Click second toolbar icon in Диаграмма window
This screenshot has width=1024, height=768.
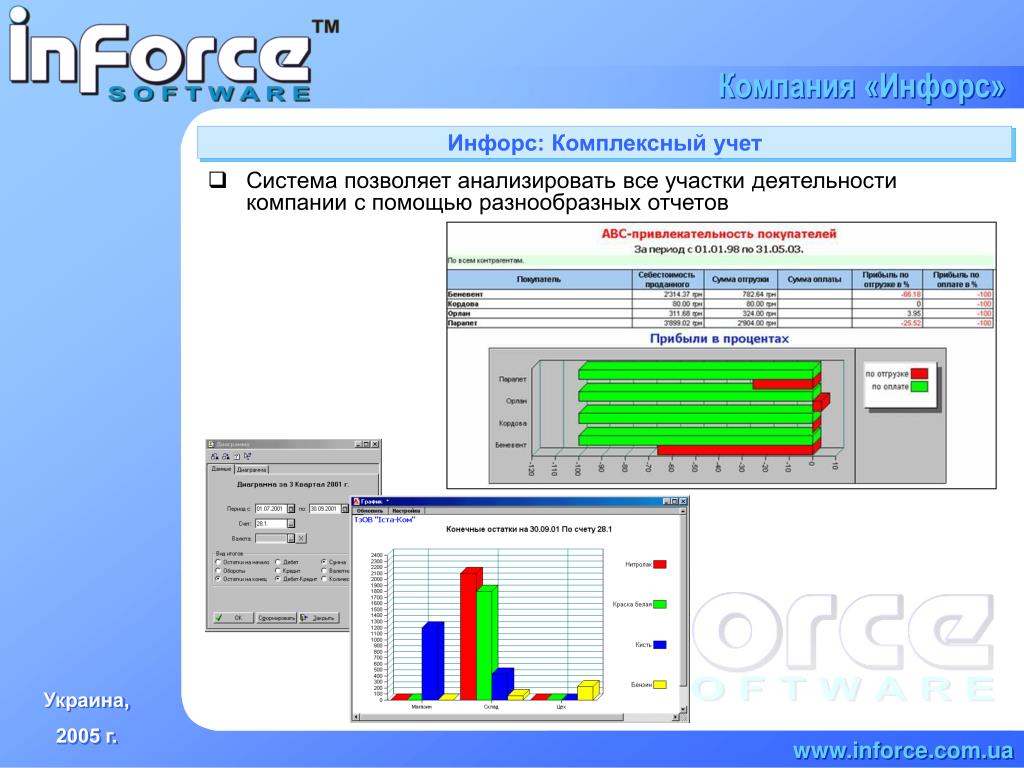tap(226, 456)
